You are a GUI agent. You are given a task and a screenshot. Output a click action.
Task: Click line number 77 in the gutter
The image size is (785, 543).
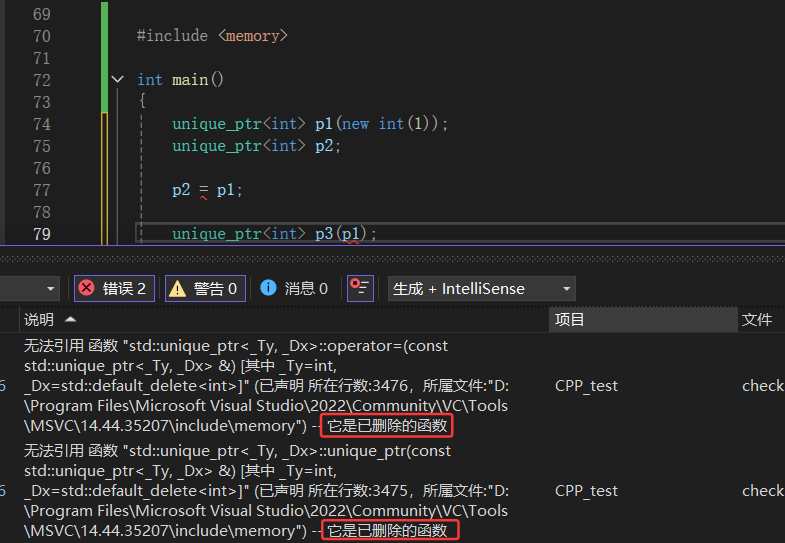pos(42,190)
